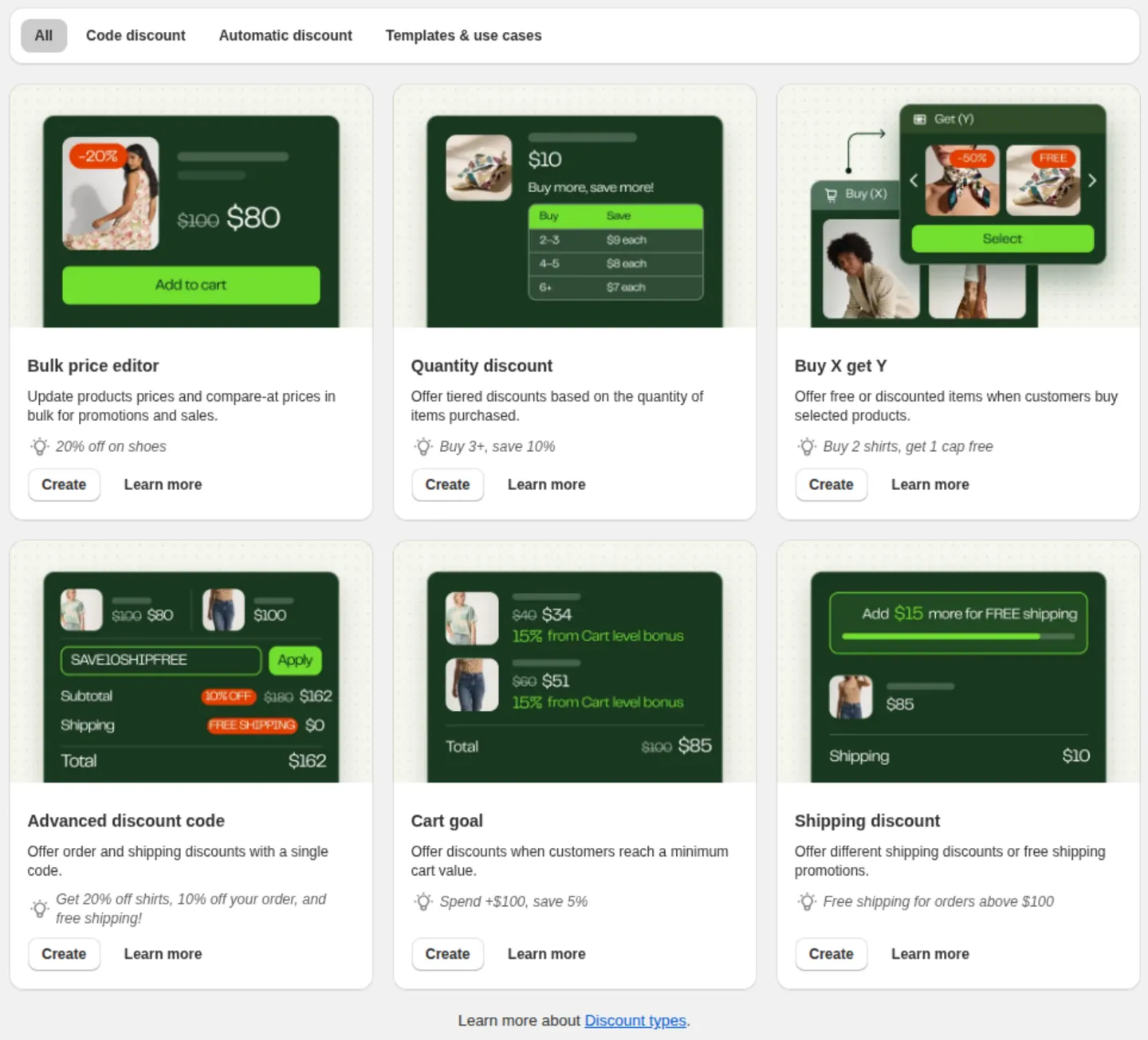The image size is (1148, 1040).
Task: Learn more about Cart goal
Action: pos(546,954)
